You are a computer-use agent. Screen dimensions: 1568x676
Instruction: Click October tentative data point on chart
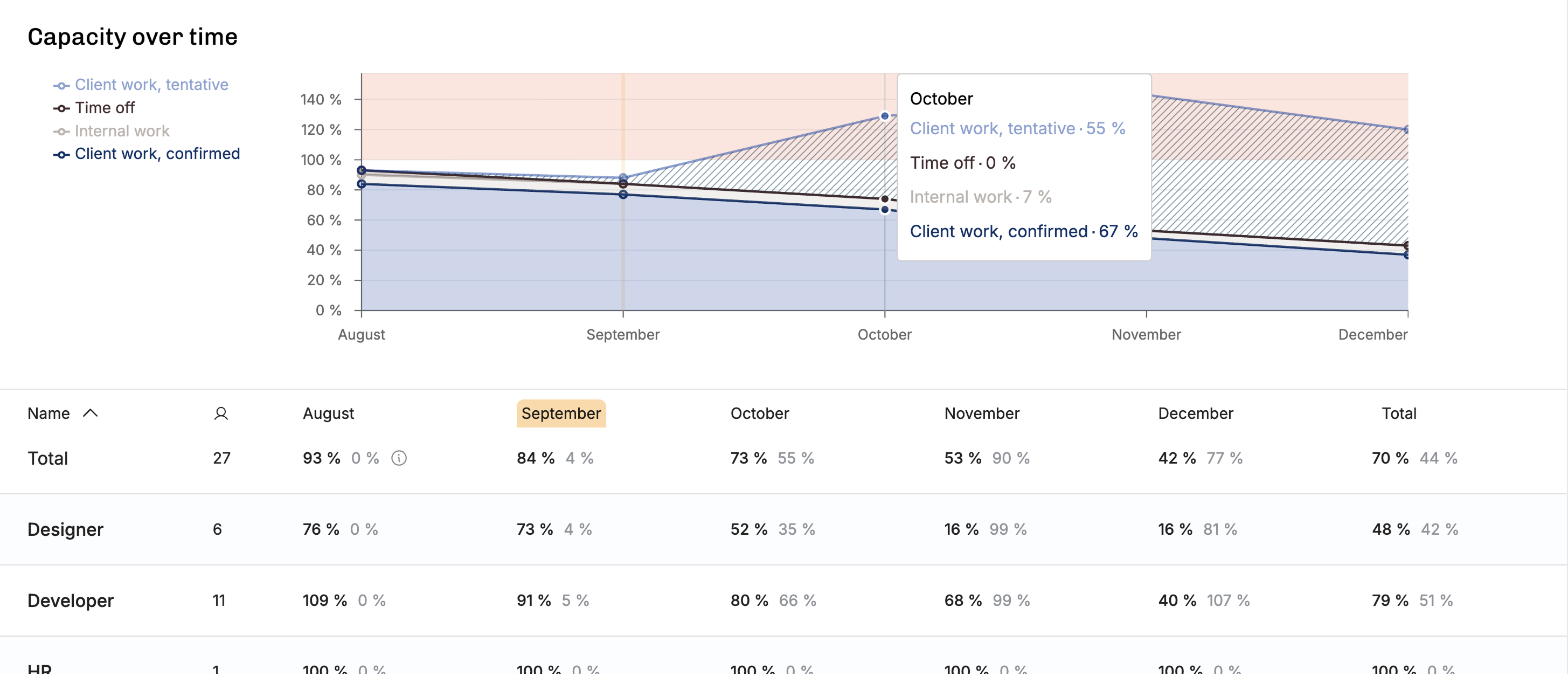point(884,116)
